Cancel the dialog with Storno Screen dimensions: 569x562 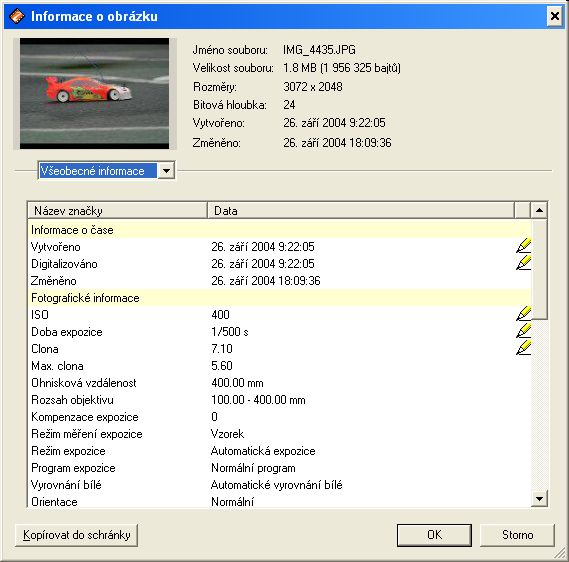tap(517, 535)
